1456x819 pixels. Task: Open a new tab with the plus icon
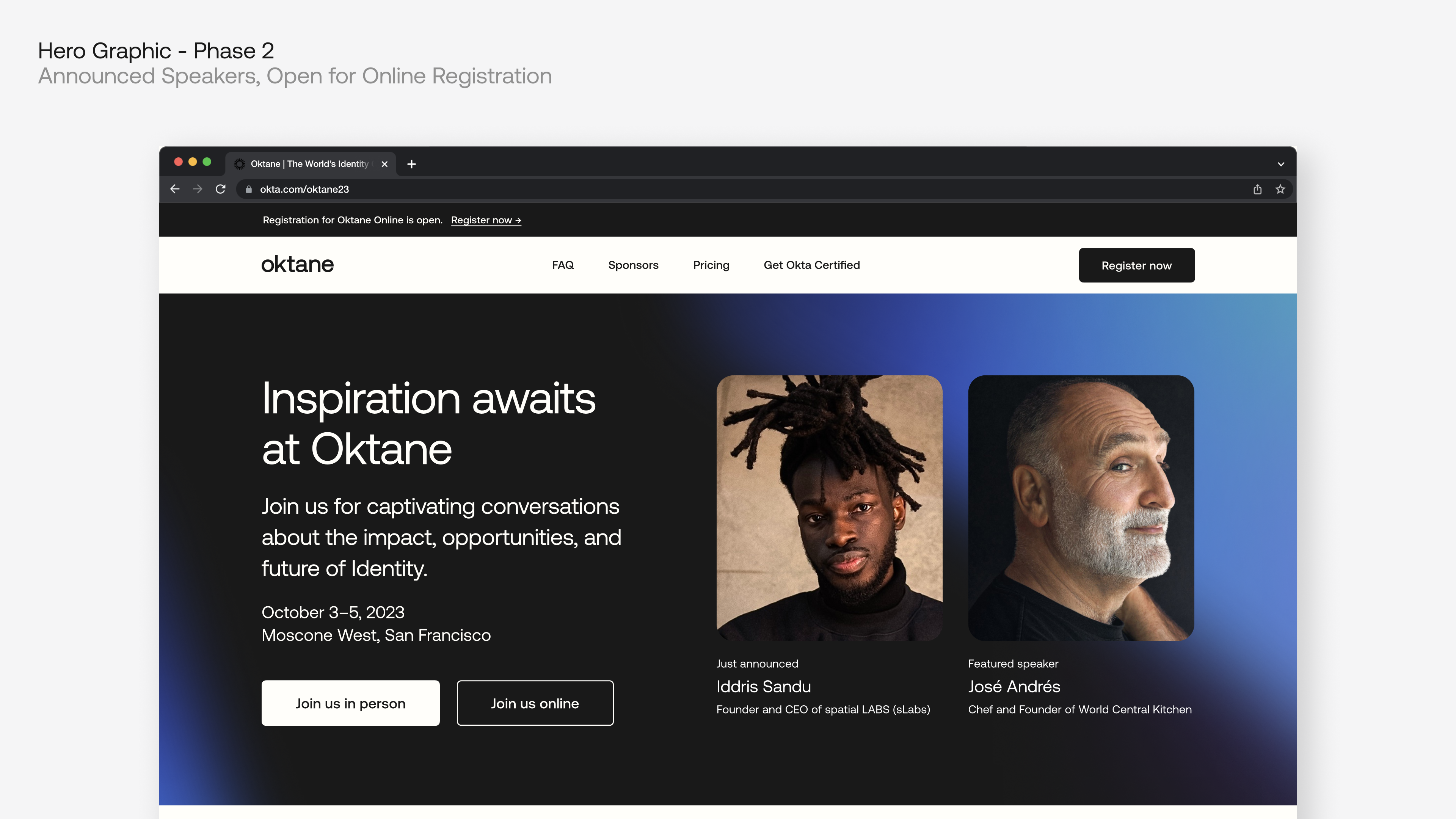pos(411,164)
